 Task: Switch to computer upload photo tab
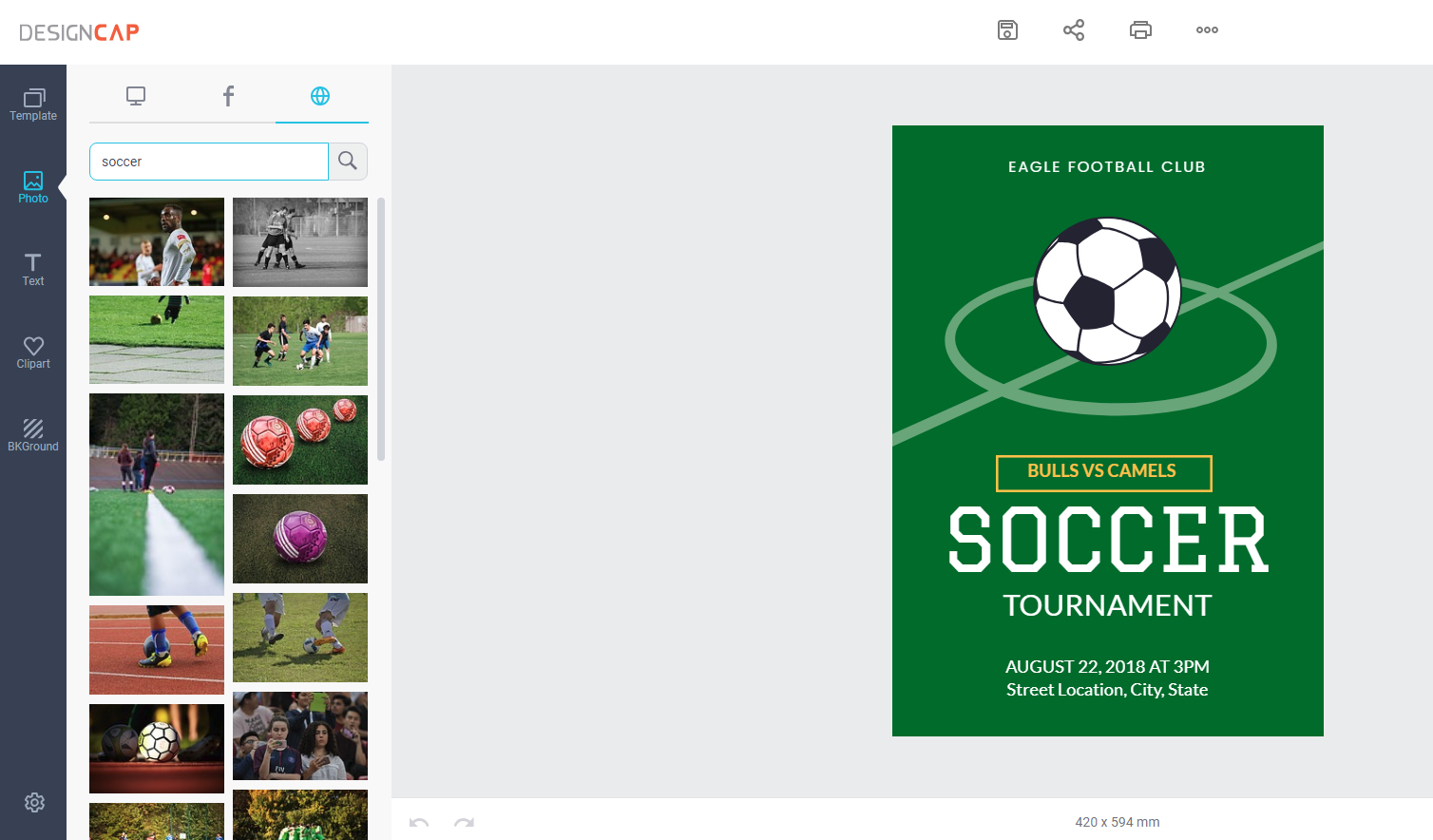136,96
